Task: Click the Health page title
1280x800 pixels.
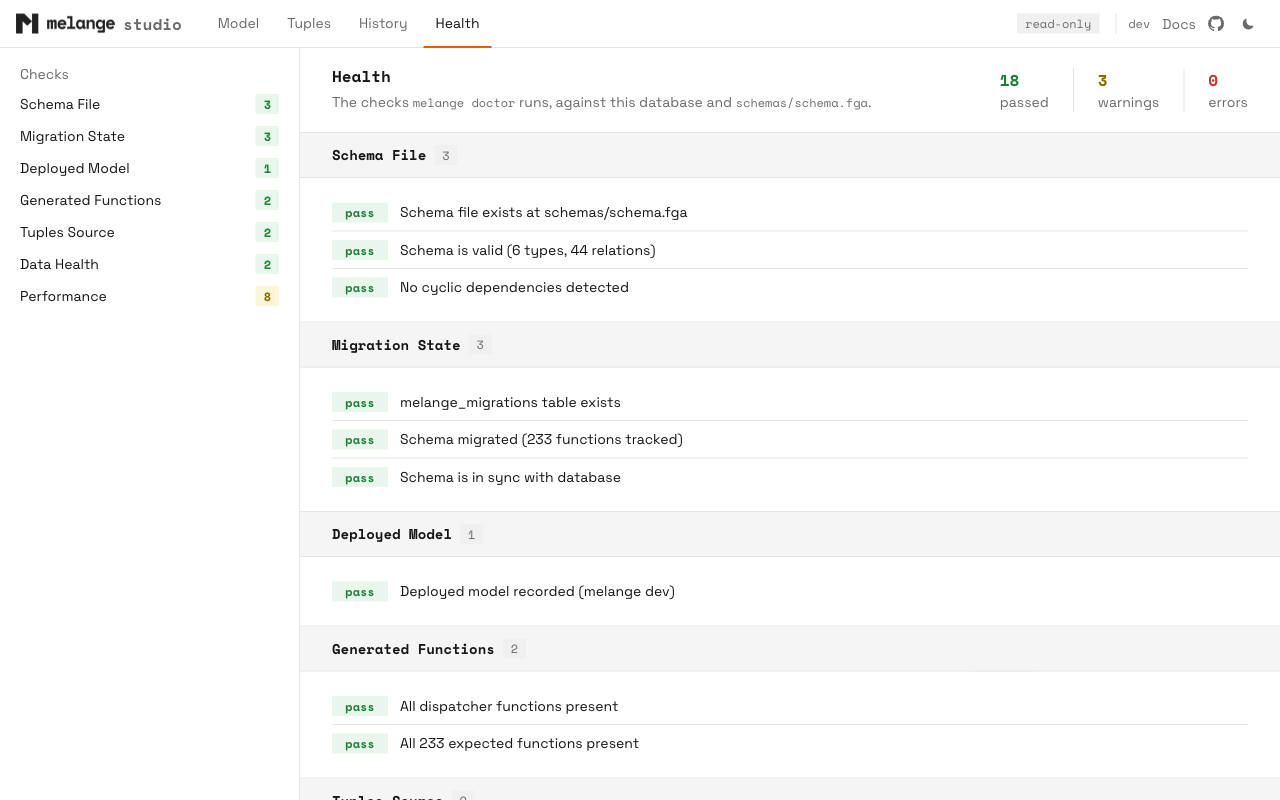Action: pyautogui.click(x=361, y=77)
